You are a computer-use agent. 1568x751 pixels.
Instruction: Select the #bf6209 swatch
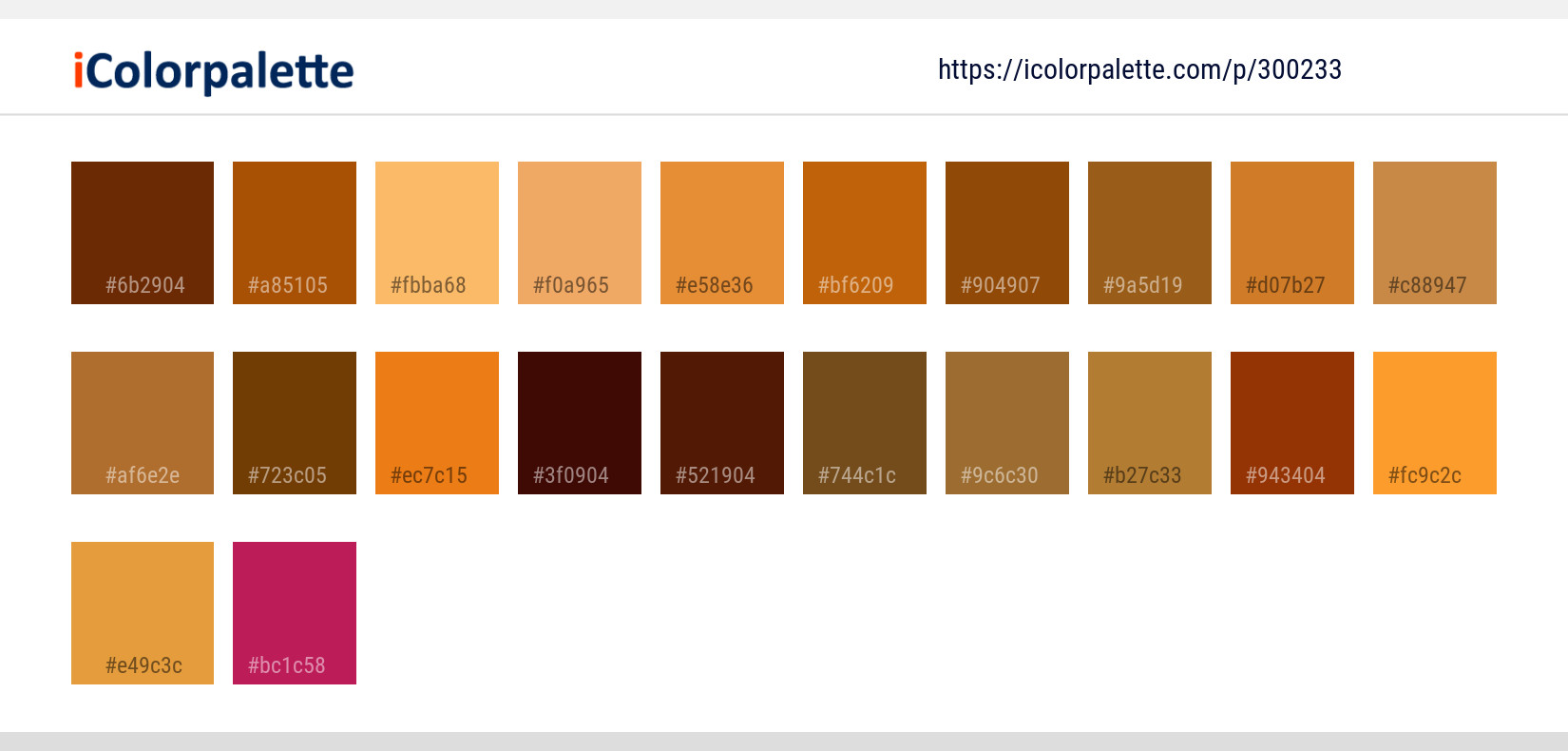click(865, 233)
